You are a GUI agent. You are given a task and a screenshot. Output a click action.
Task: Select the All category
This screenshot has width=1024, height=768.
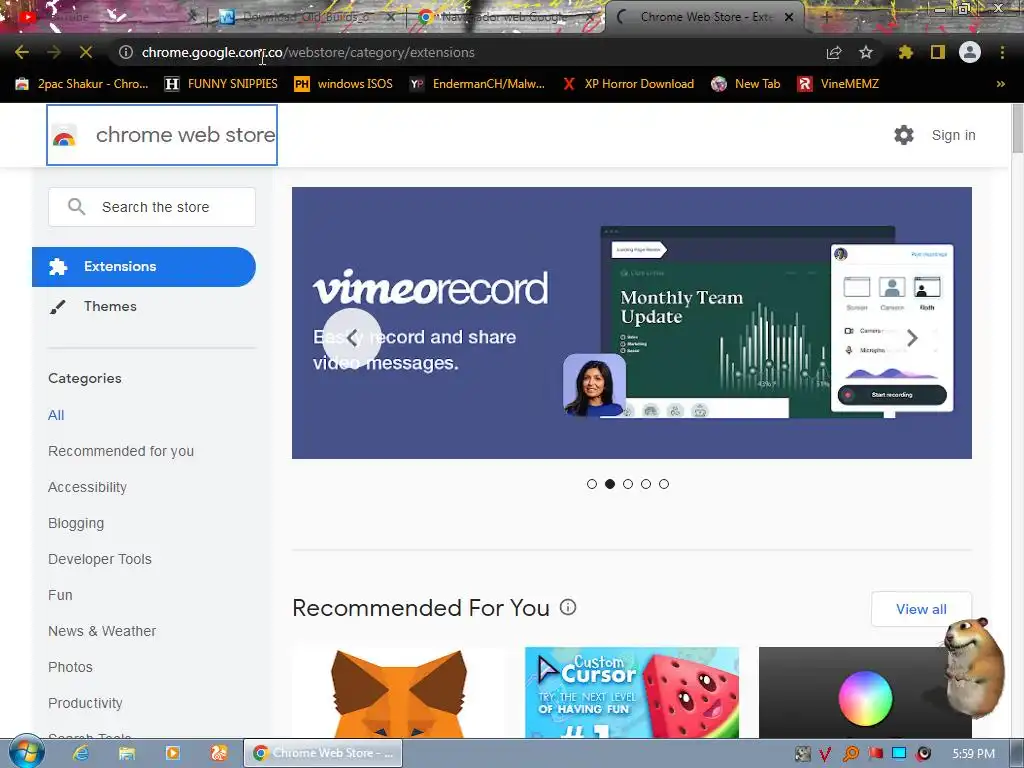(56, 415)
